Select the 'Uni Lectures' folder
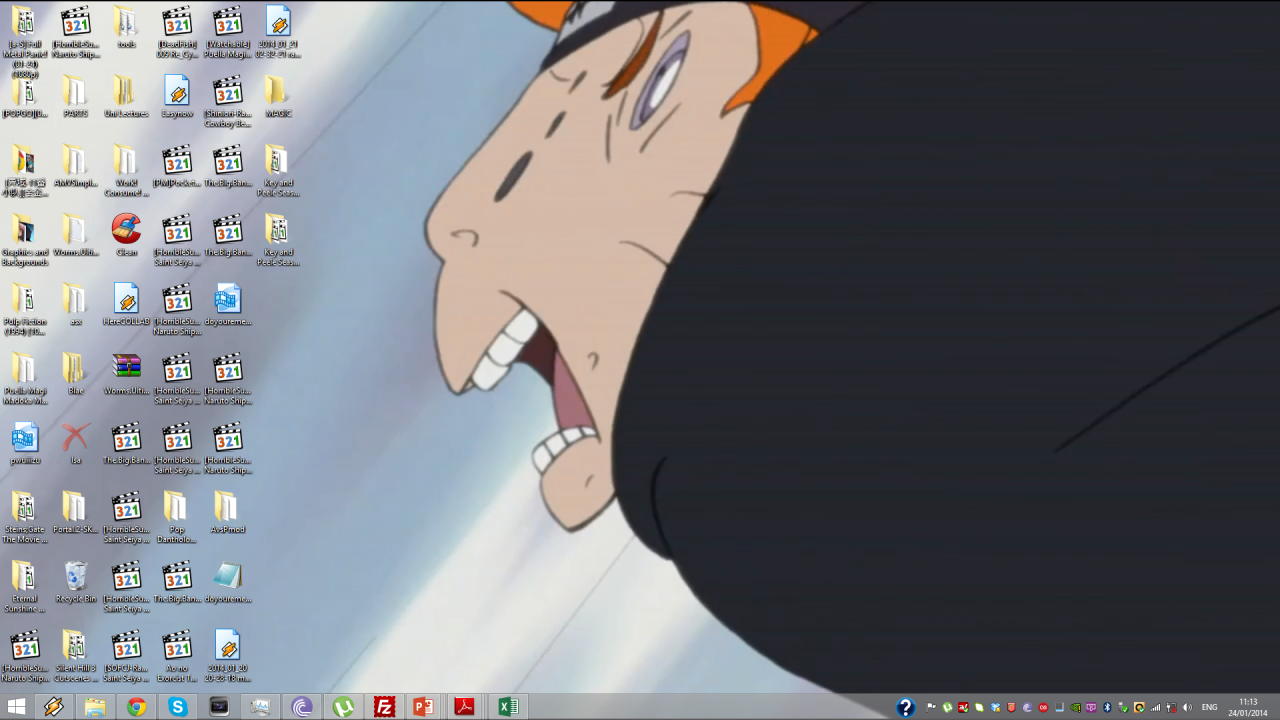Viewport: 1280px width, 720px height. [x=126, y=97]
